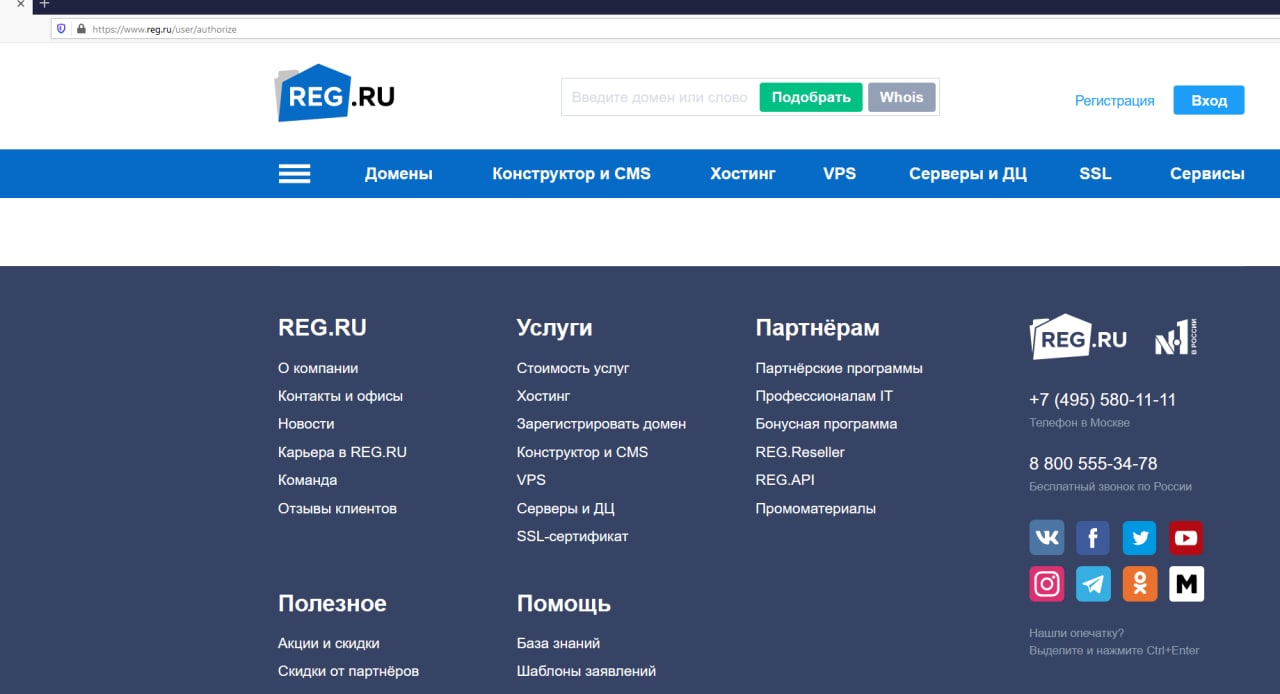Image resolution: width=1280 pixels, height=694 pixels.
Task: Open the Twitter social icon
Action: point(1139,538)
